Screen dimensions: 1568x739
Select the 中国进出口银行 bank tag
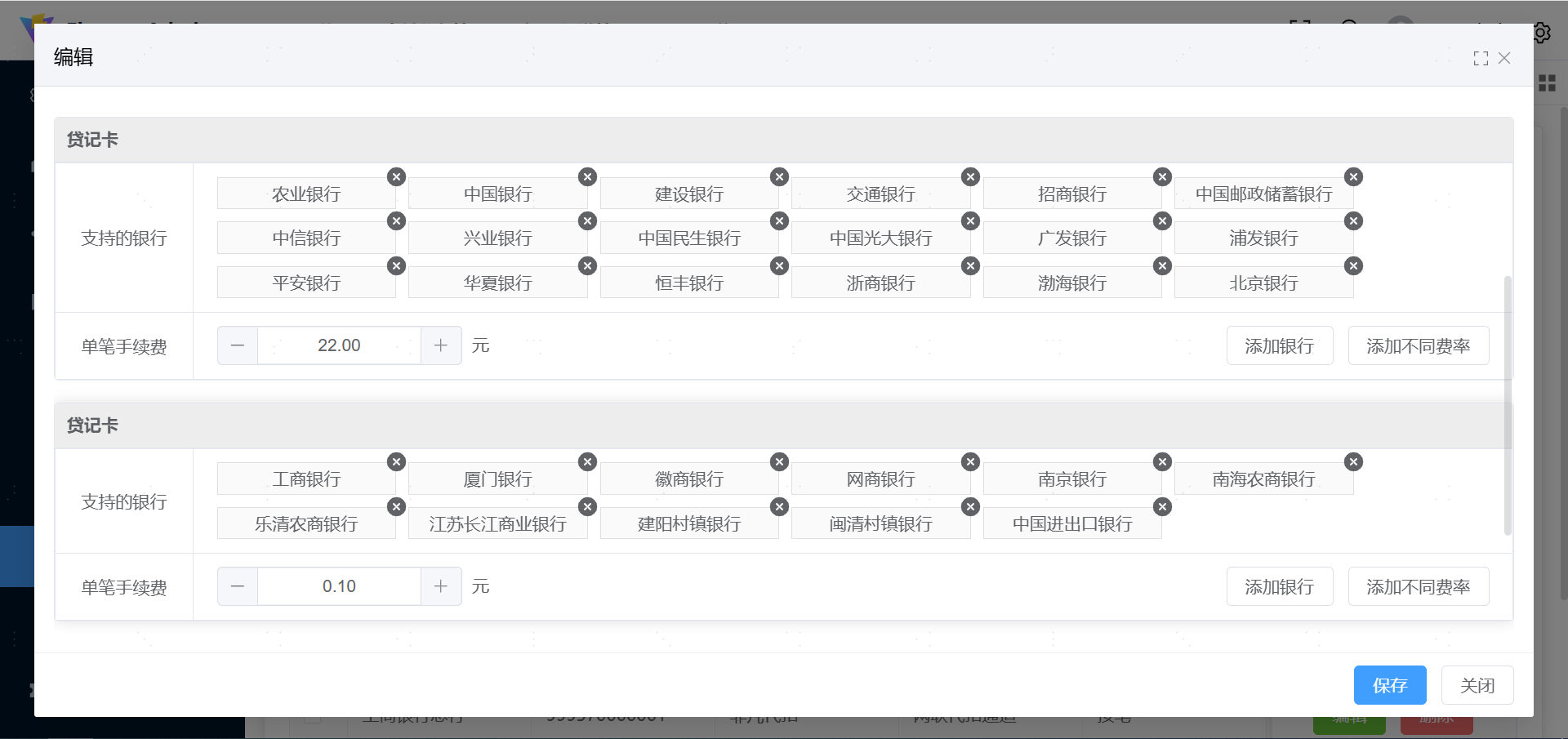click(1072, 523)
